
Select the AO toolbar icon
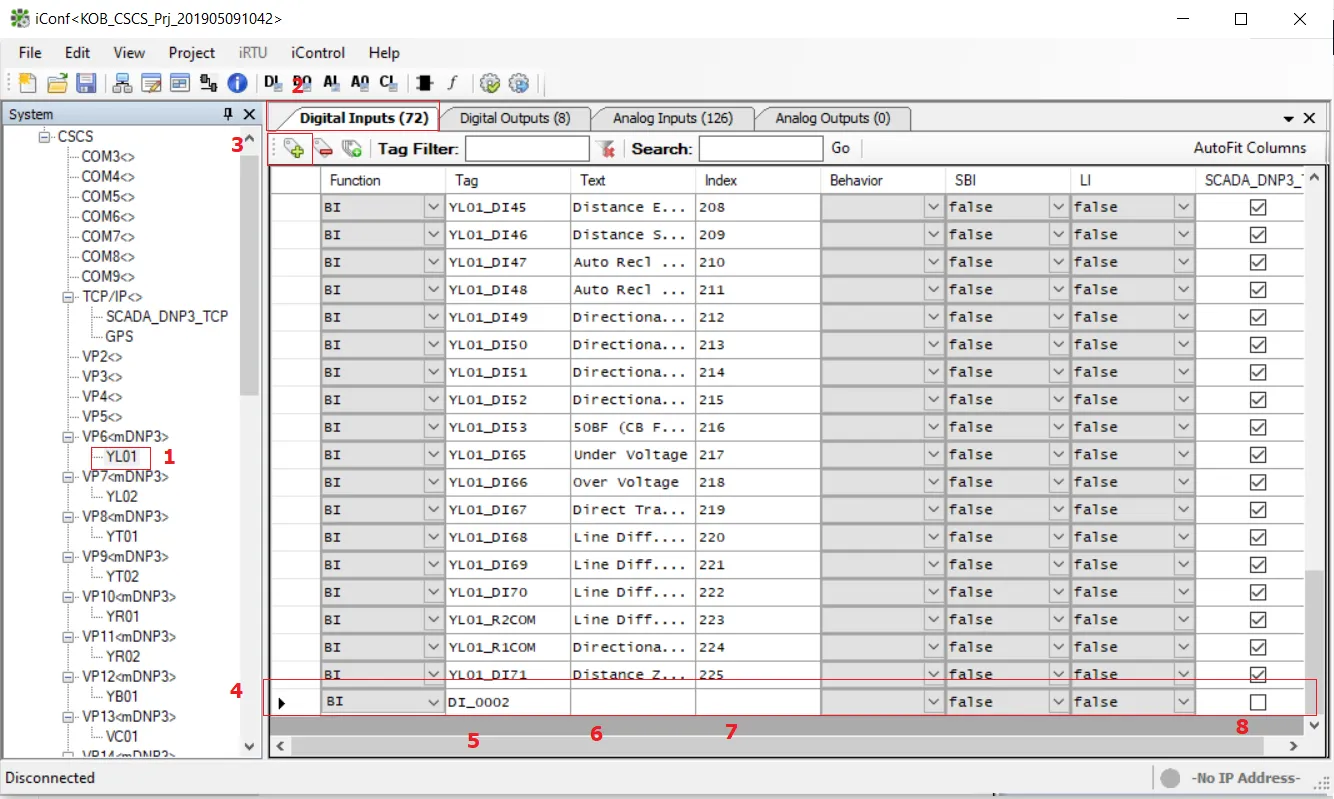pos(360,83)
